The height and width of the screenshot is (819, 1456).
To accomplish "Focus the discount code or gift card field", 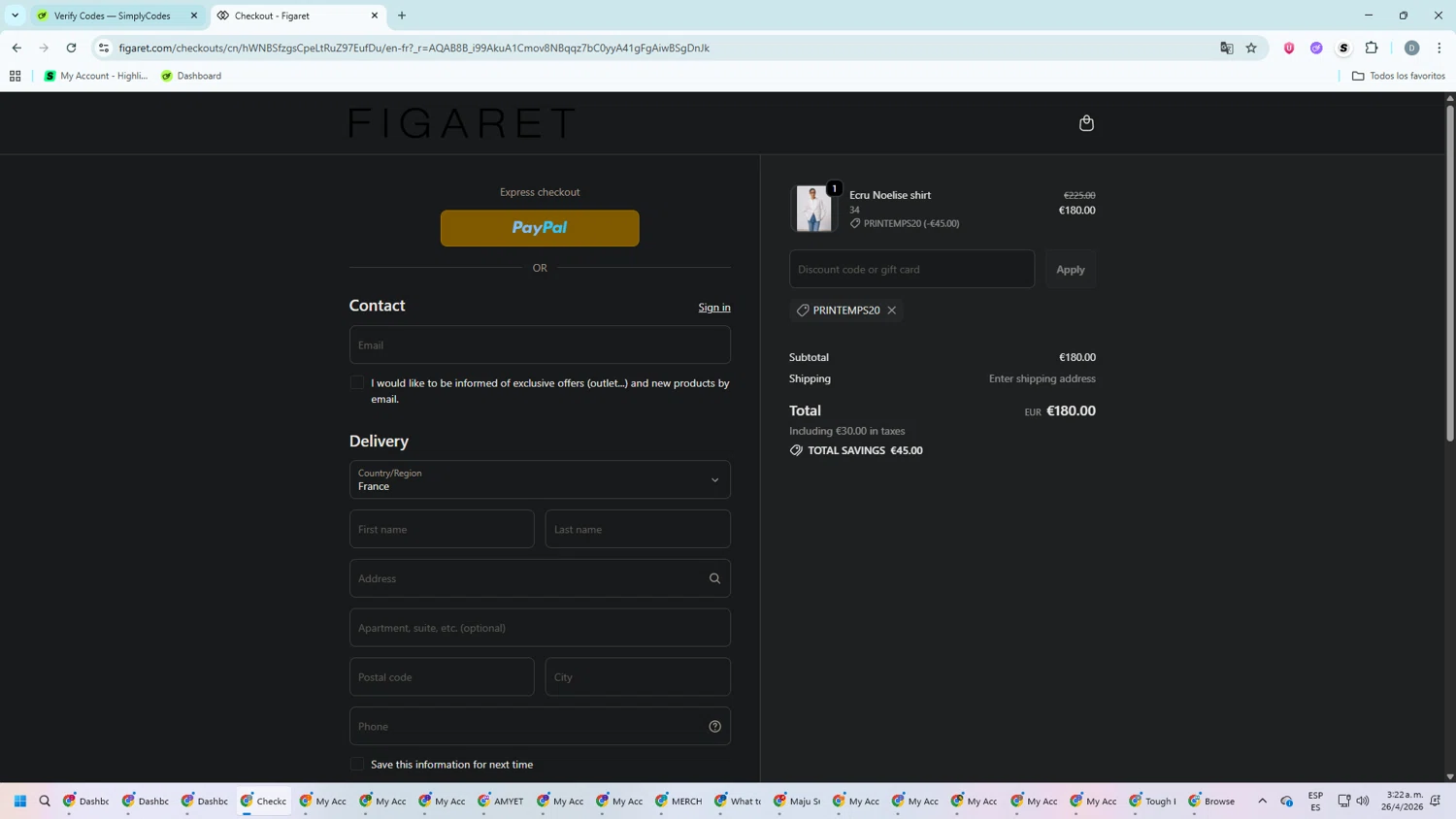I will (x=911, y=270).
